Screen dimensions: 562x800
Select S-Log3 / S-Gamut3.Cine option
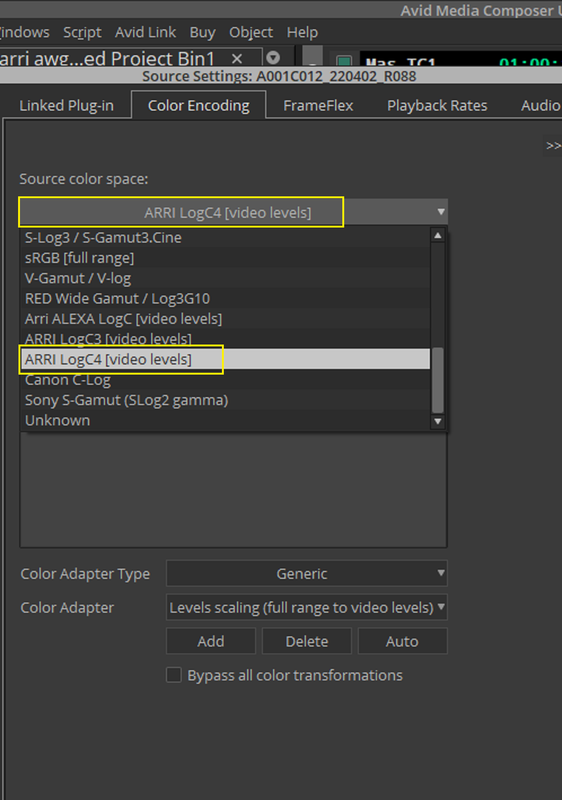click(225, 237)
